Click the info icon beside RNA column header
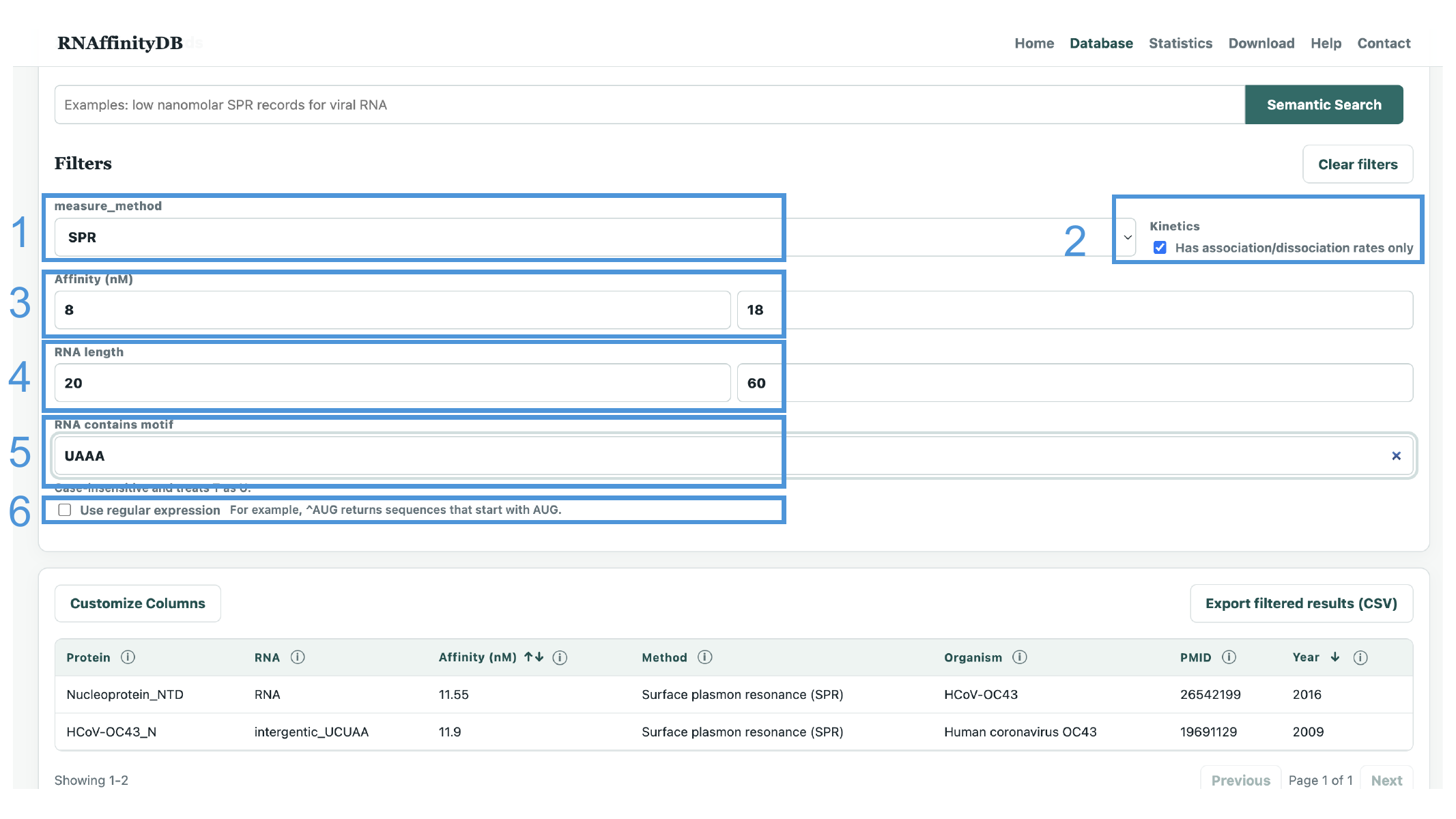The height and width of the screenshot is (819, 1456). coord(298,657)
